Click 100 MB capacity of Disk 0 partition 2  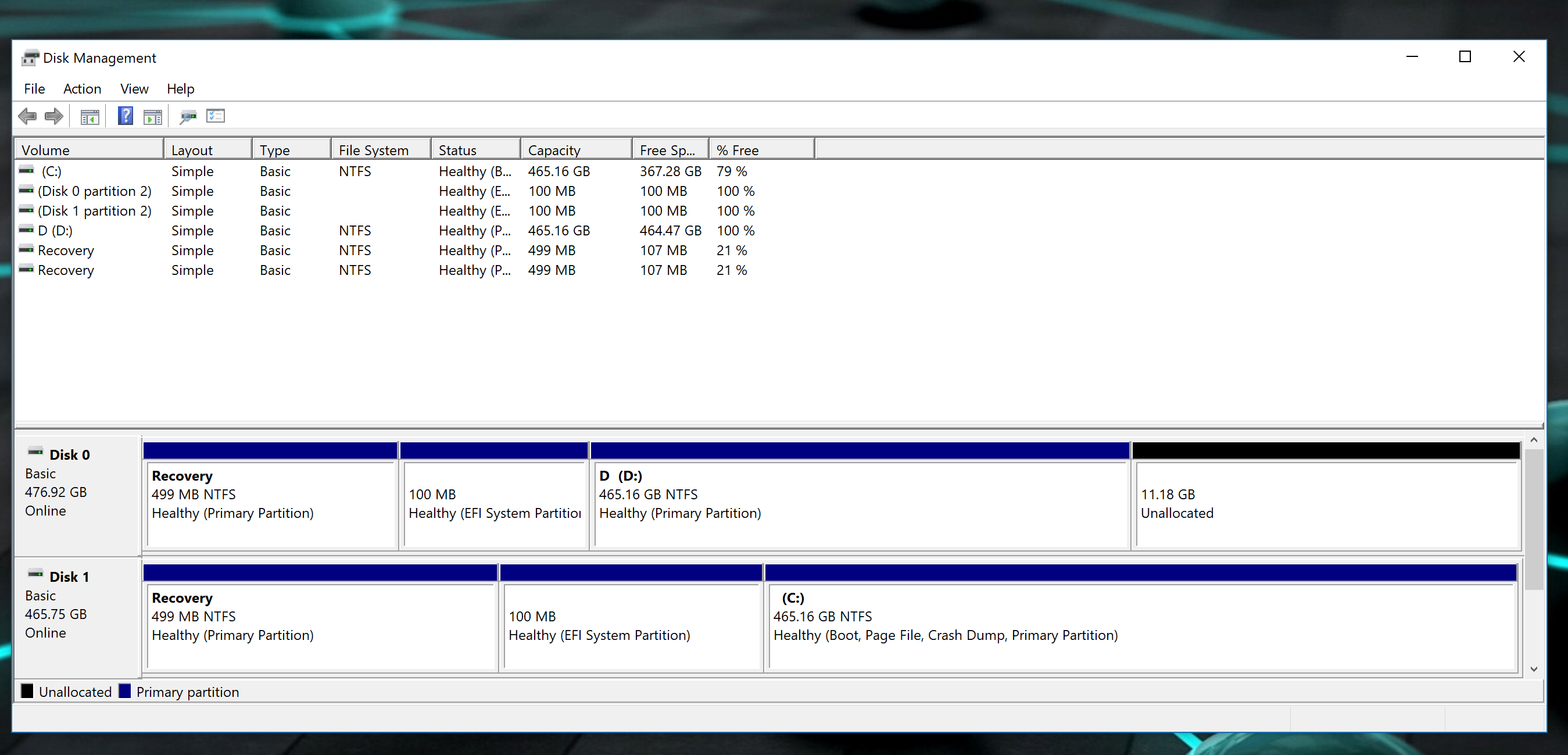pyautogui.click(x=552, y=191)
